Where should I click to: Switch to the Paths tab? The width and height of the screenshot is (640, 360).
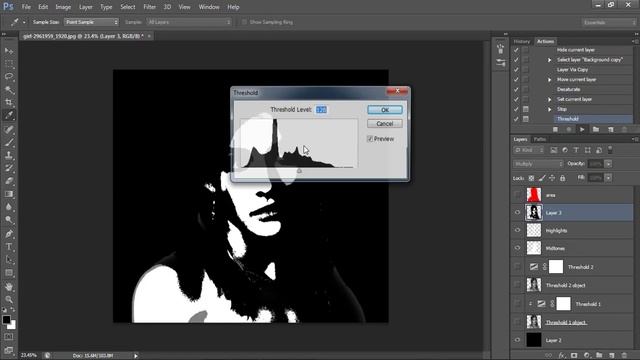pos(540,140)
